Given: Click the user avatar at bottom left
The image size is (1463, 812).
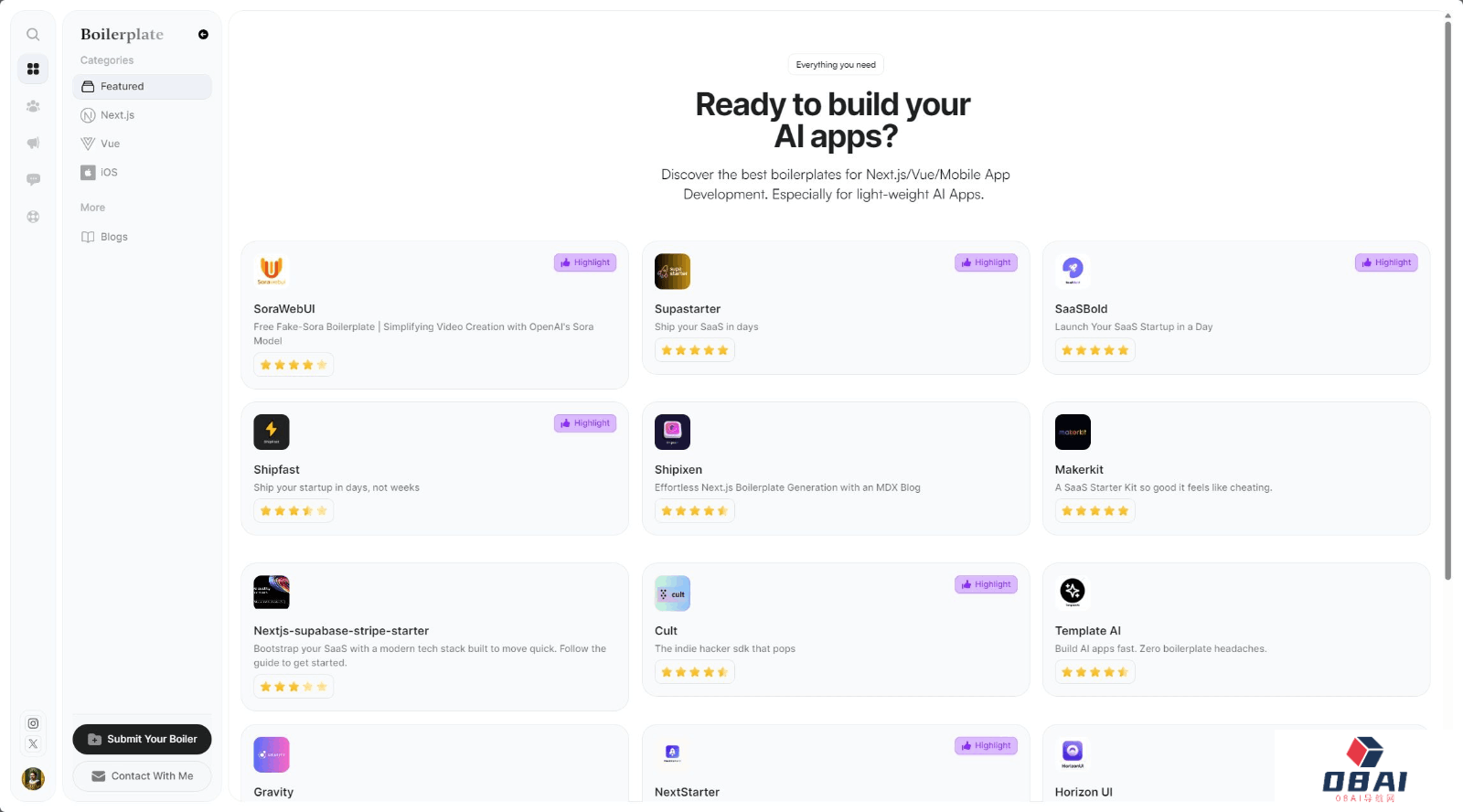Looking at the screenshot, I should tap(33, 778).
